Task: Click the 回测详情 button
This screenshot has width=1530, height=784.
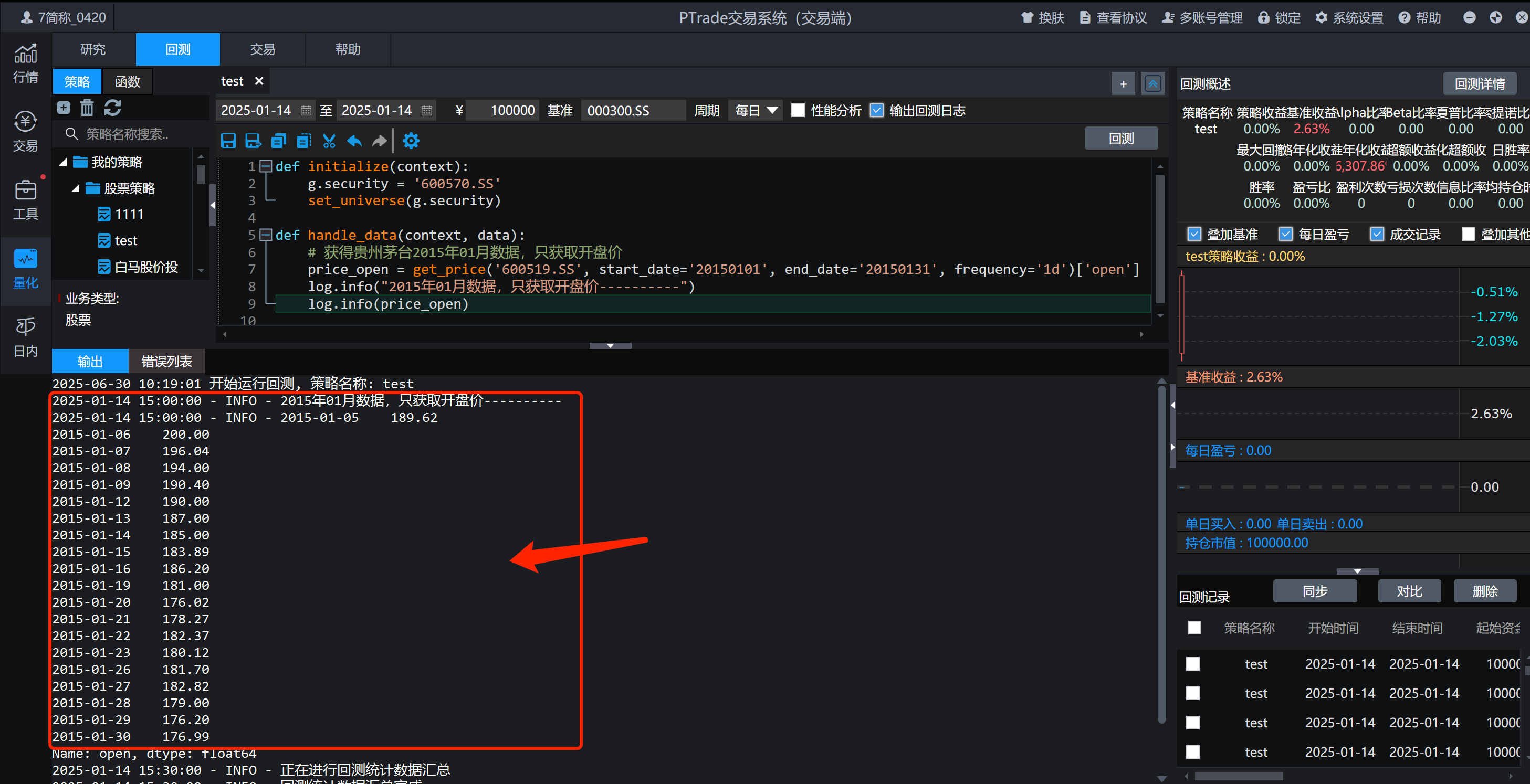Action: [1479, 83]
